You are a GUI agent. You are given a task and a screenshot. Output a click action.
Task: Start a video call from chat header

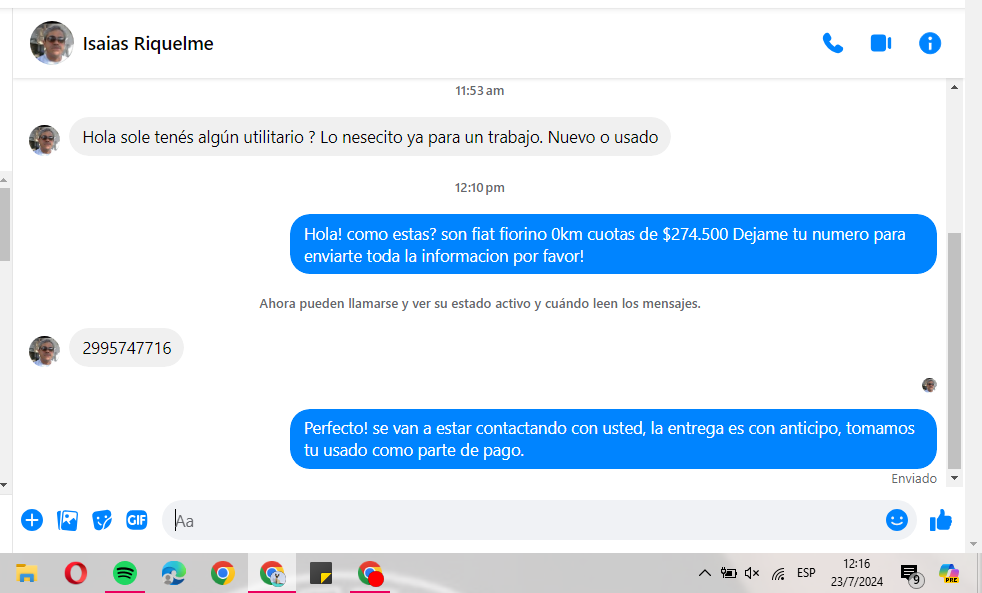pos(881,43)
